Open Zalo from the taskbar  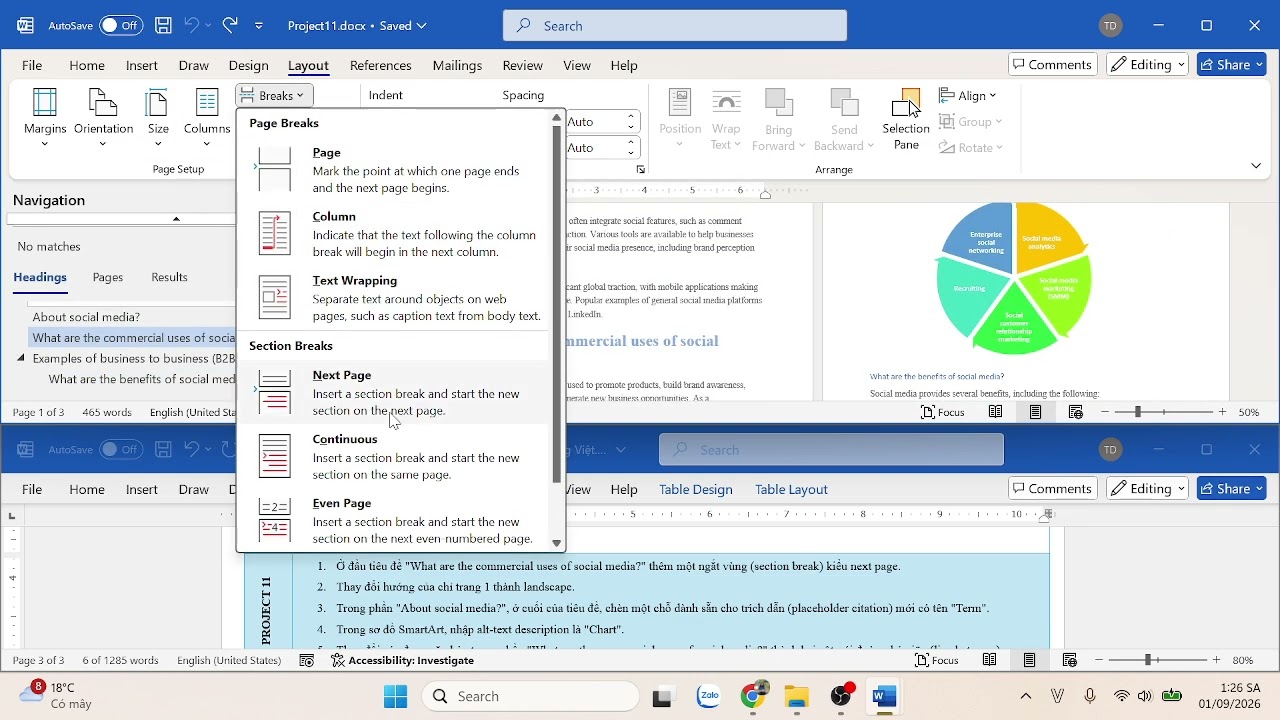pyautogui.click(x=709, y=696)
